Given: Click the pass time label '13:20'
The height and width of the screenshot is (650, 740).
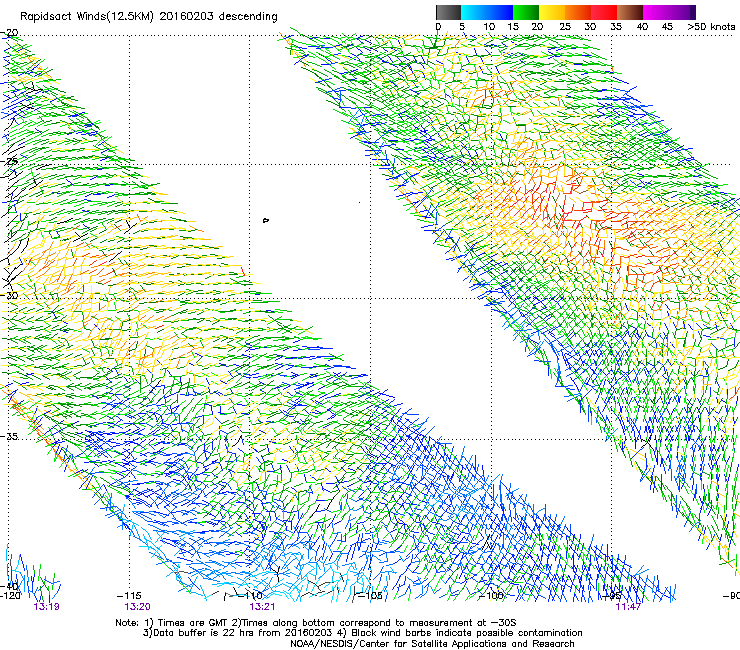Looking at the screenshot, I should 137,607.
